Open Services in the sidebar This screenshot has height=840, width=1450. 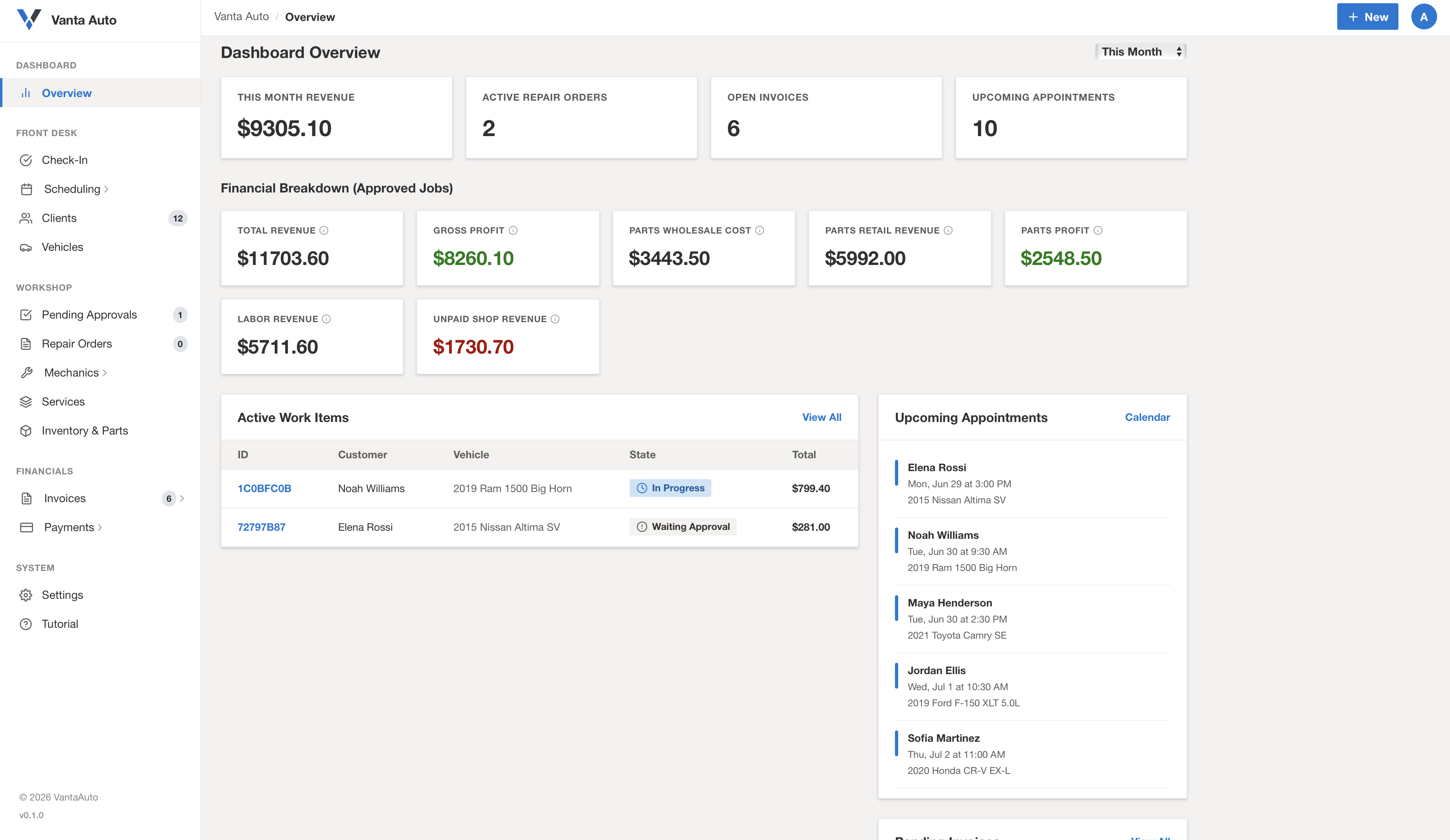[x=101, y=401]
